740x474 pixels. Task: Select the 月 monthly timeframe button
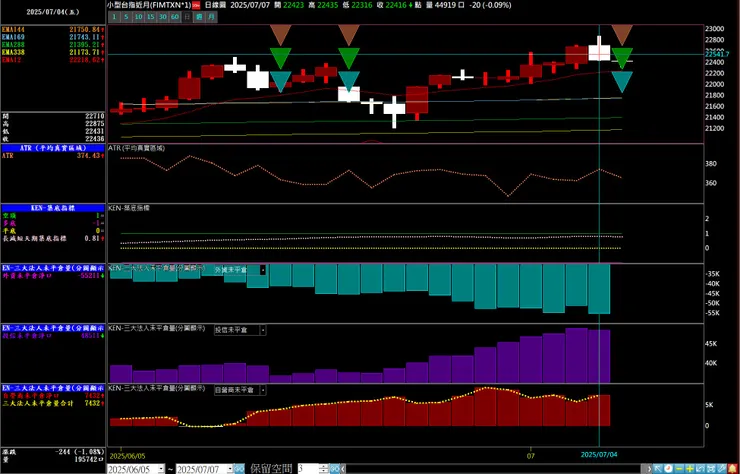212,17
